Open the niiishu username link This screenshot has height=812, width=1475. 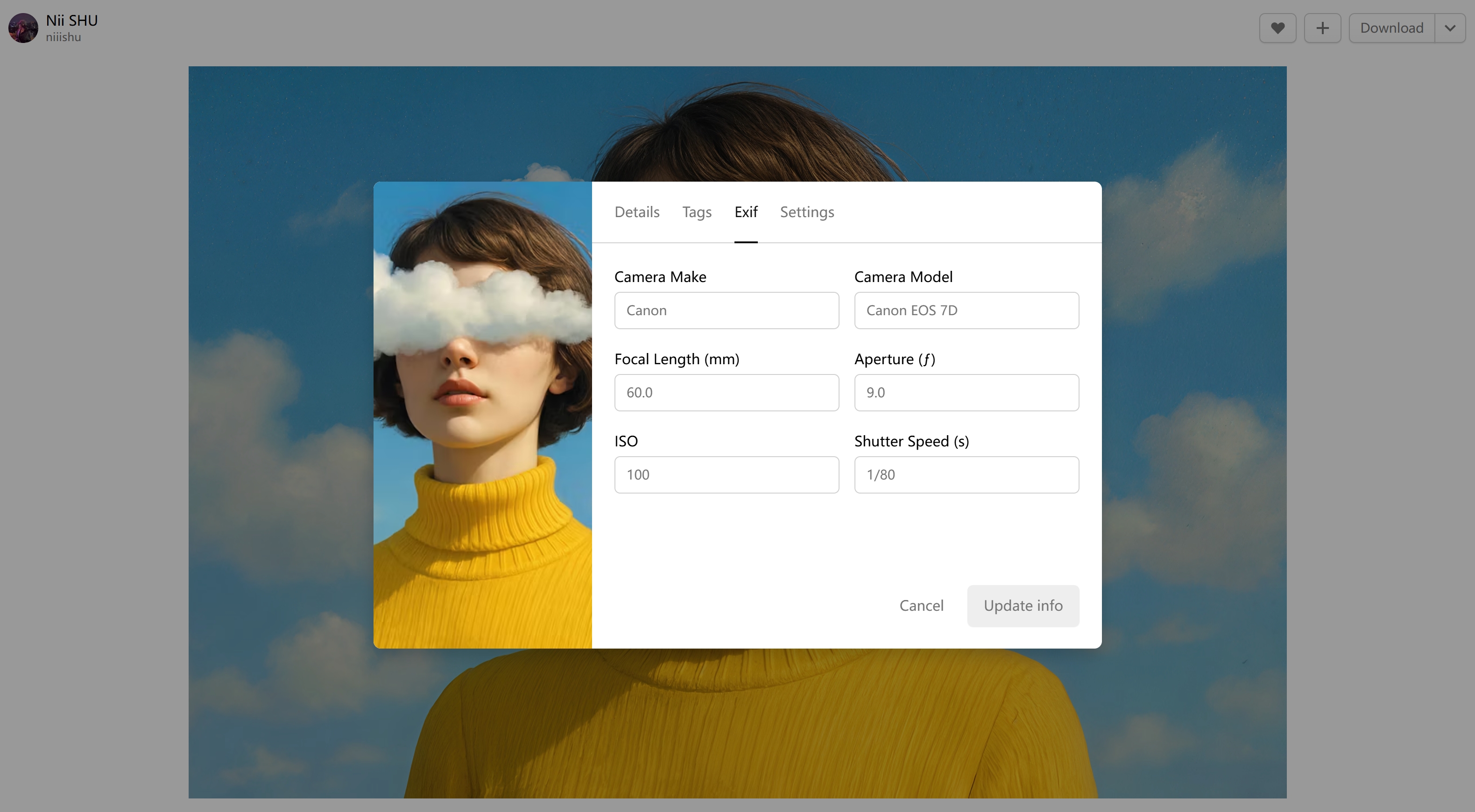pyautogui.click(x=63, y=37)
